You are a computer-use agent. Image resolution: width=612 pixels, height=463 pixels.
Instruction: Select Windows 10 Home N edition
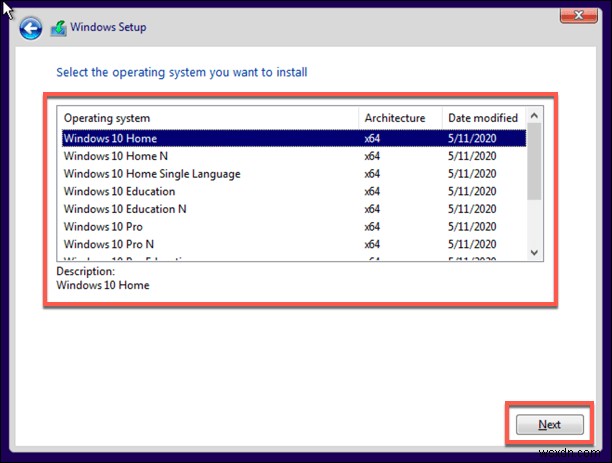click(294, 156)
